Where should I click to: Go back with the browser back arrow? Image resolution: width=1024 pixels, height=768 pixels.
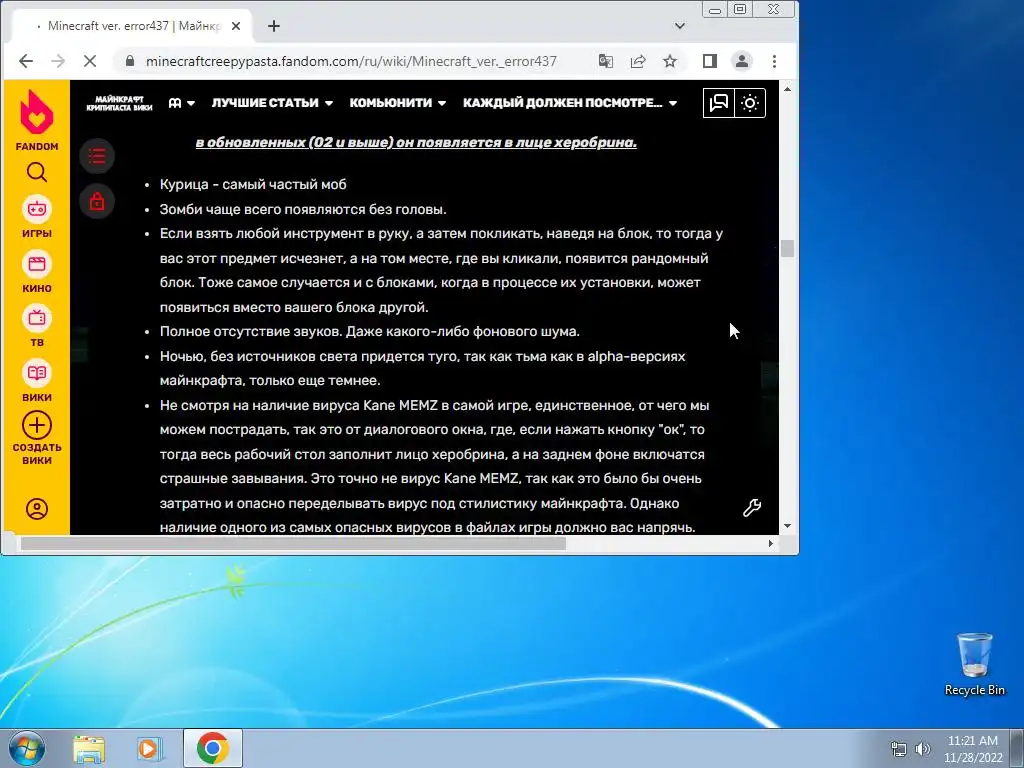click(x=26, y=61)
